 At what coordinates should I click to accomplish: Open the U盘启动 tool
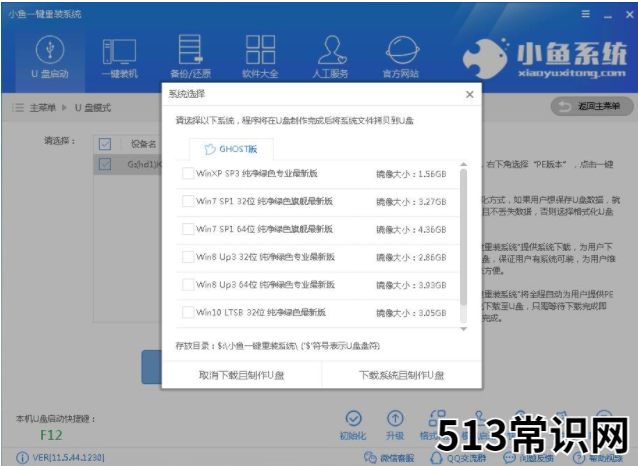pyautogui.click(x=50, y=57)
